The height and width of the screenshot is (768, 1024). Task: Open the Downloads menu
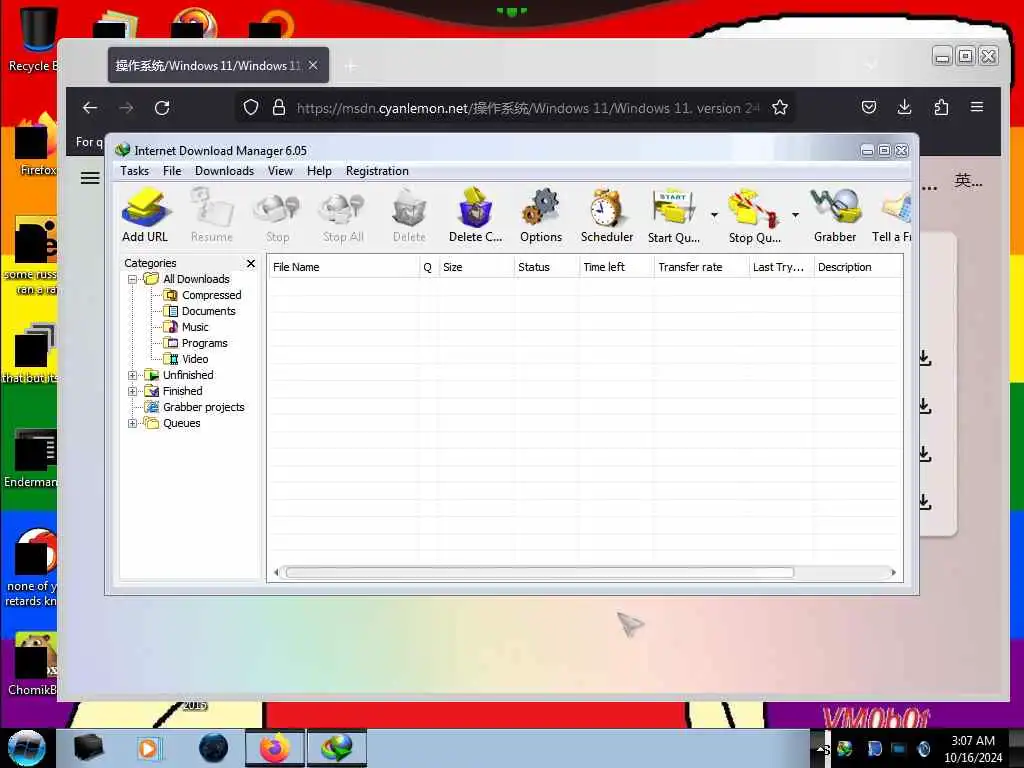(224, 170)
